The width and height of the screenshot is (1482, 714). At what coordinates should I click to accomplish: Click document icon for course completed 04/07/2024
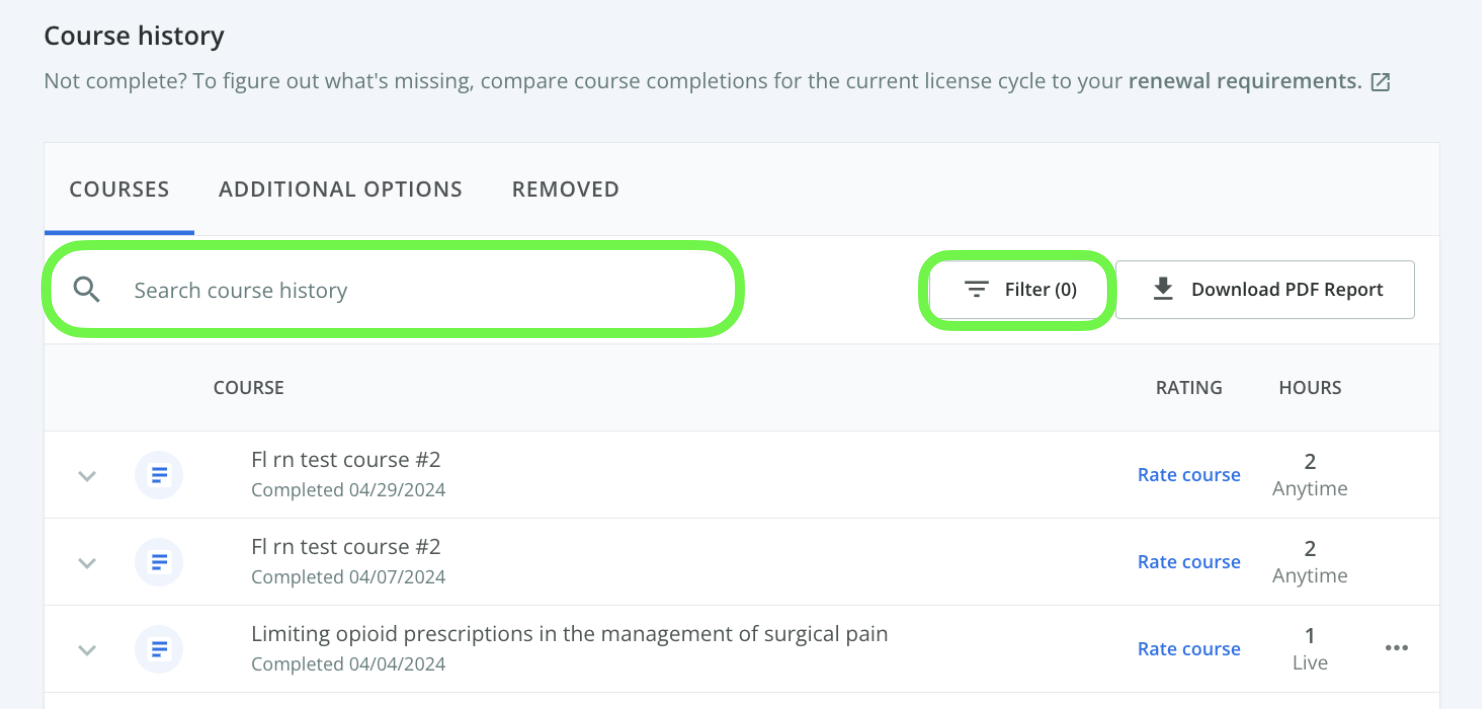pyautogui.click(x=159, y=562)
